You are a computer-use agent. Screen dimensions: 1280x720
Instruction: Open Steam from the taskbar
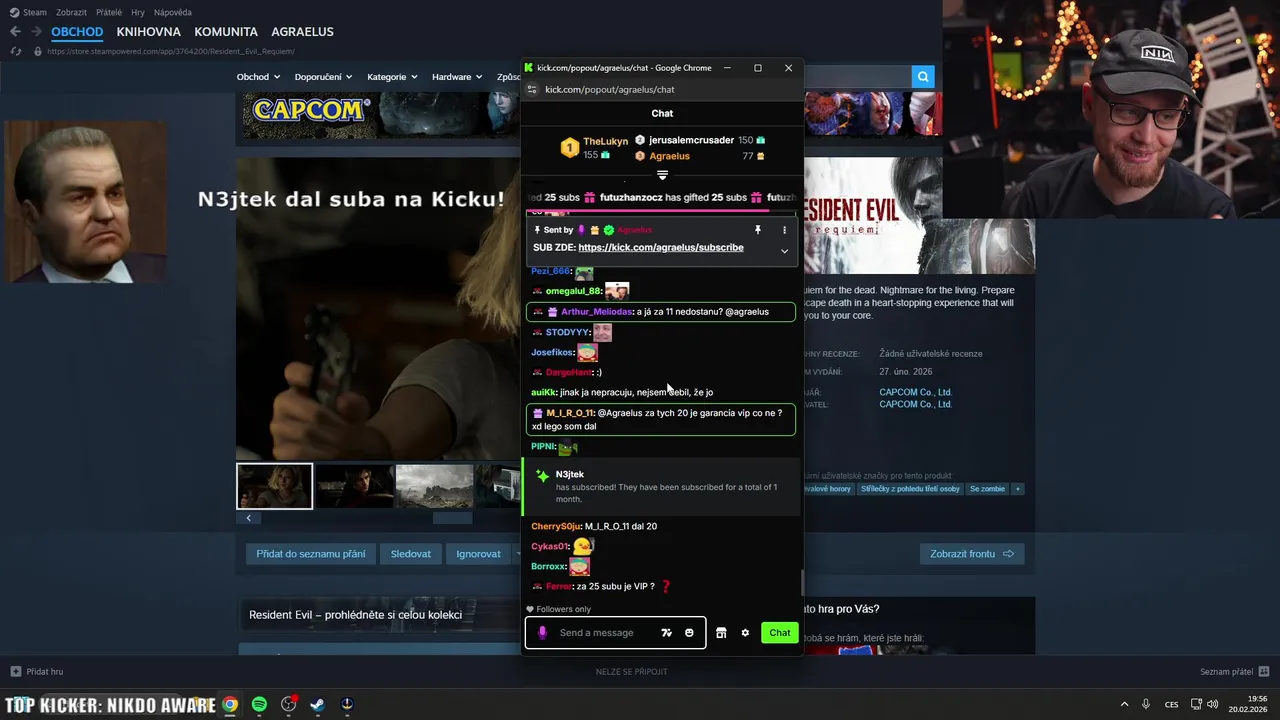[317, 704]
